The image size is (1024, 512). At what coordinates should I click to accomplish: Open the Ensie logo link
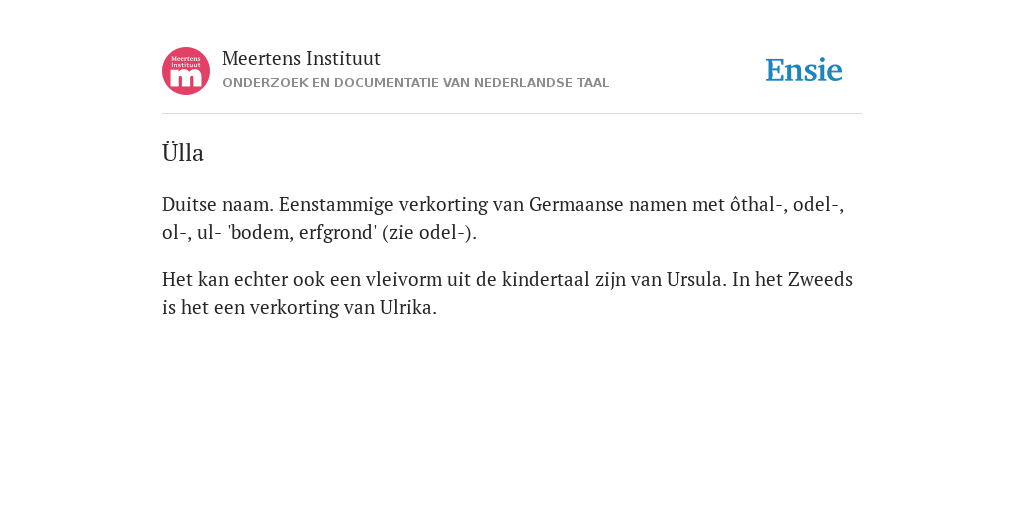pos(804,70)
